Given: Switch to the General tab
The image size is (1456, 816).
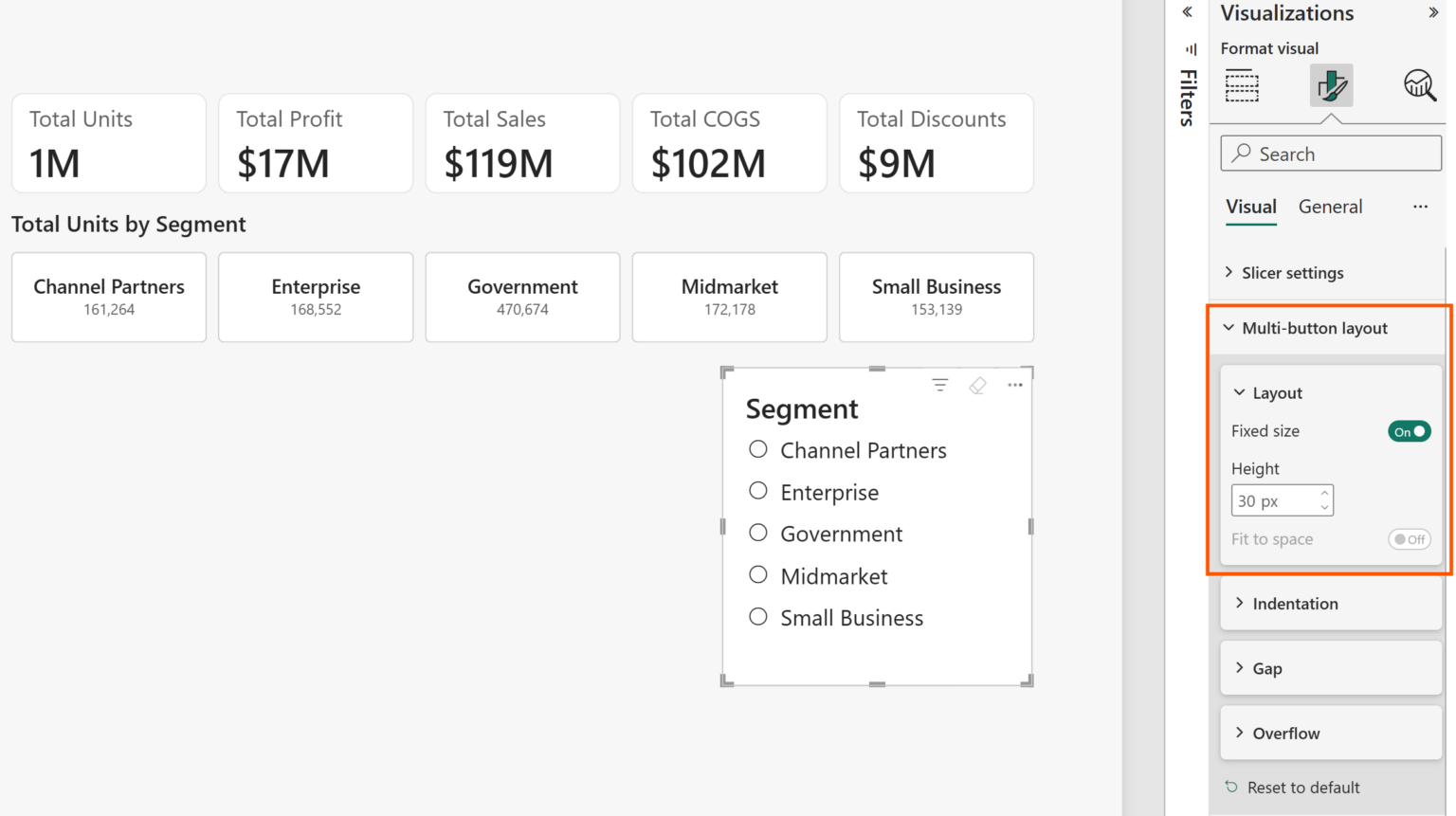Looking at the screenshot, I should click(1330, 207).
